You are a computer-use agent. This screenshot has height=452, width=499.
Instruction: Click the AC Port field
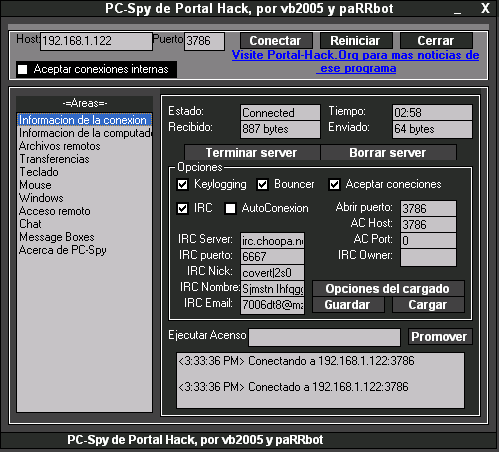(x=428, y=241)
